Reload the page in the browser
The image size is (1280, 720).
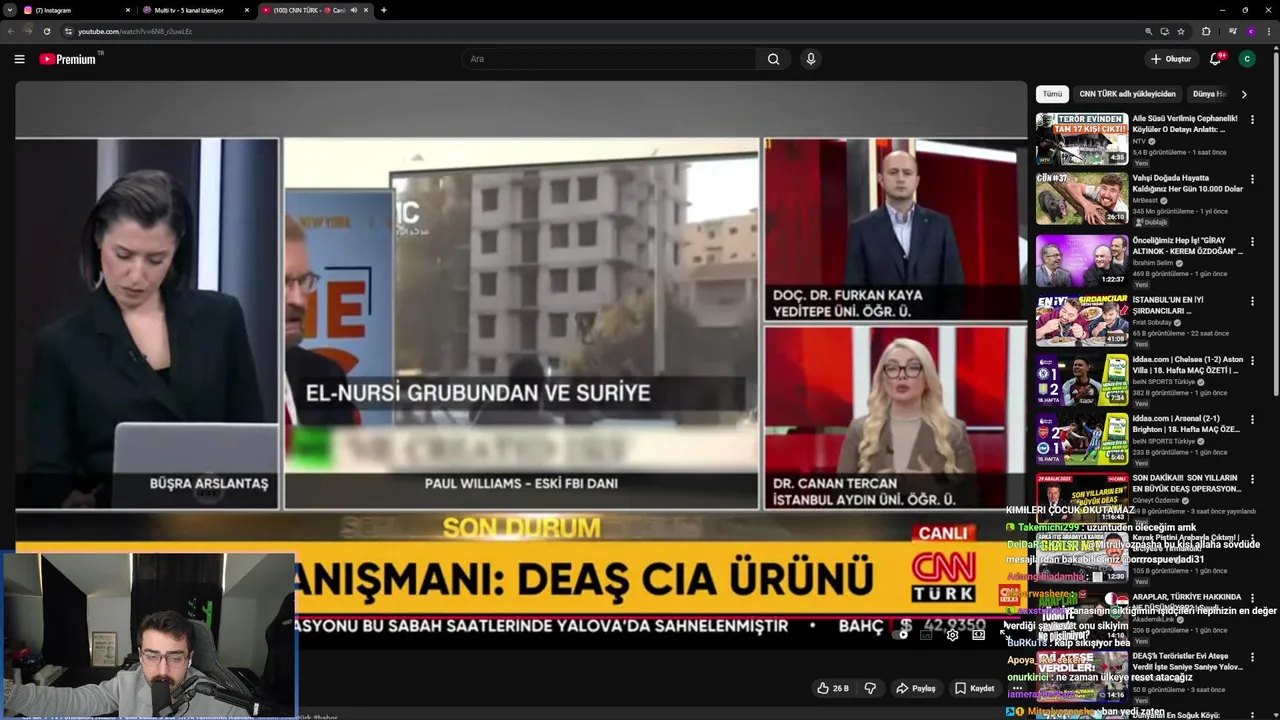click(46, 31)
